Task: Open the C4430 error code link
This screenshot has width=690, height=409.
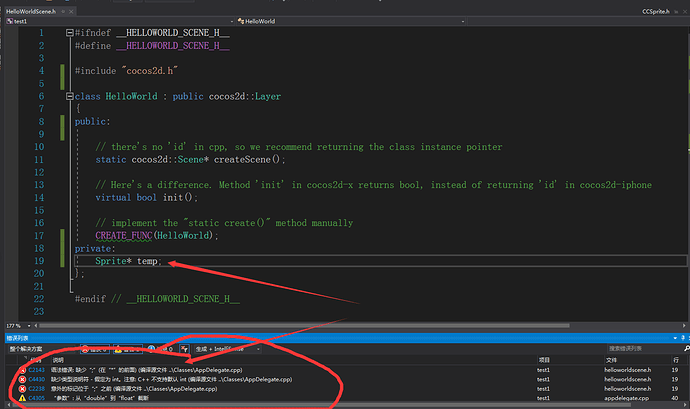Action: [37, 379]
